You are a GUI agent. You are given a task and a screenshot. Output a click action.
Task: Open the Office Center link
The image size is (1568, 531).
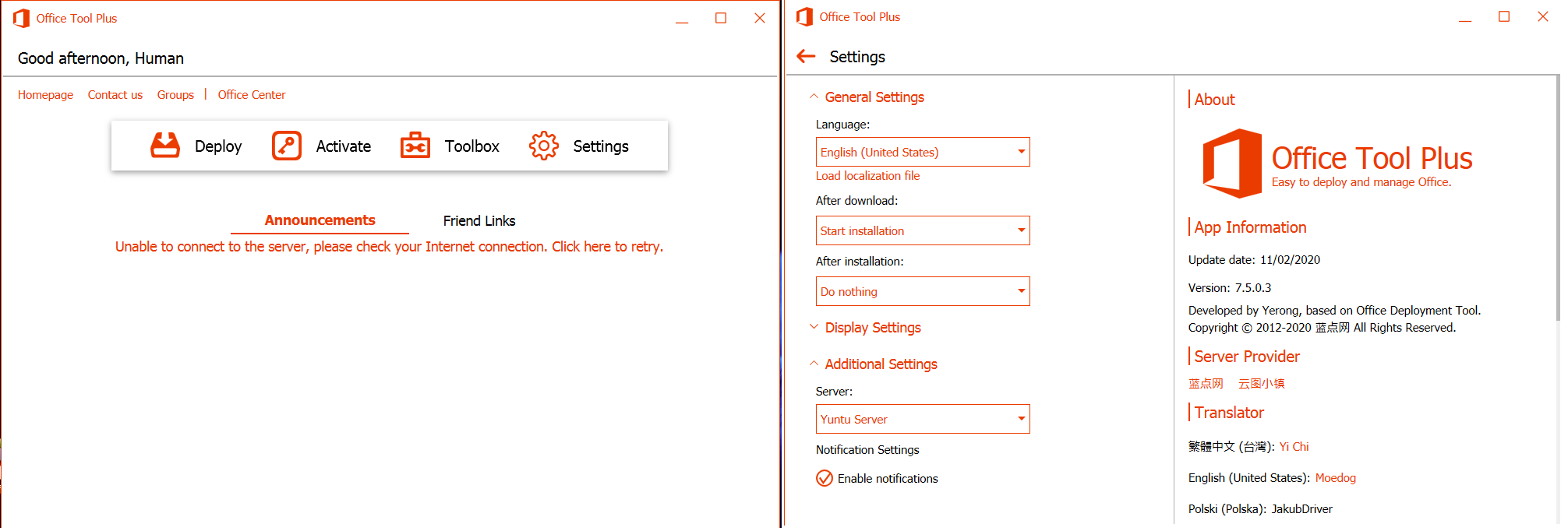(252, 95)
